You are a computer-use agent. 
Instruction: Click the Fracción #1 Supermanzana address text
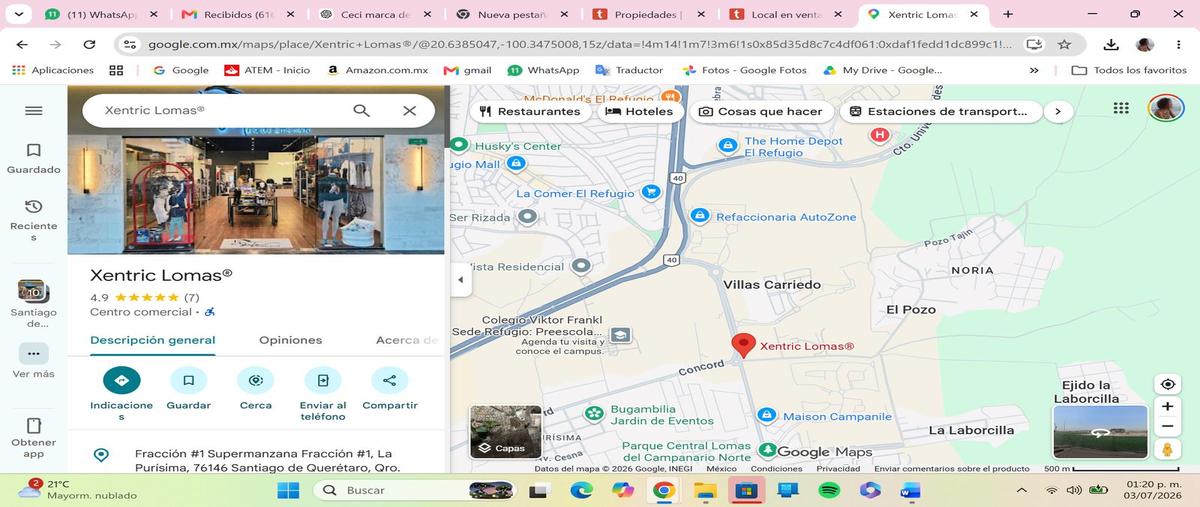pos(267,460)
